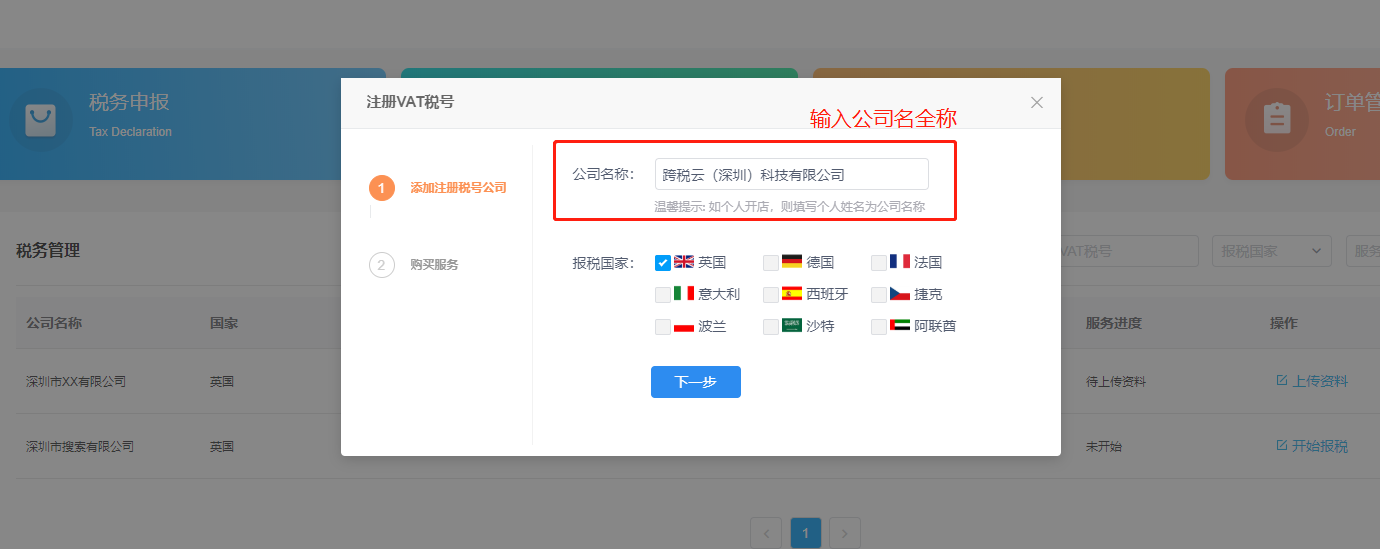Image resolution: width=1380 pixels, height=549 pixels.
Task: Click the 温馨提示 hint text
Action: 790,207
